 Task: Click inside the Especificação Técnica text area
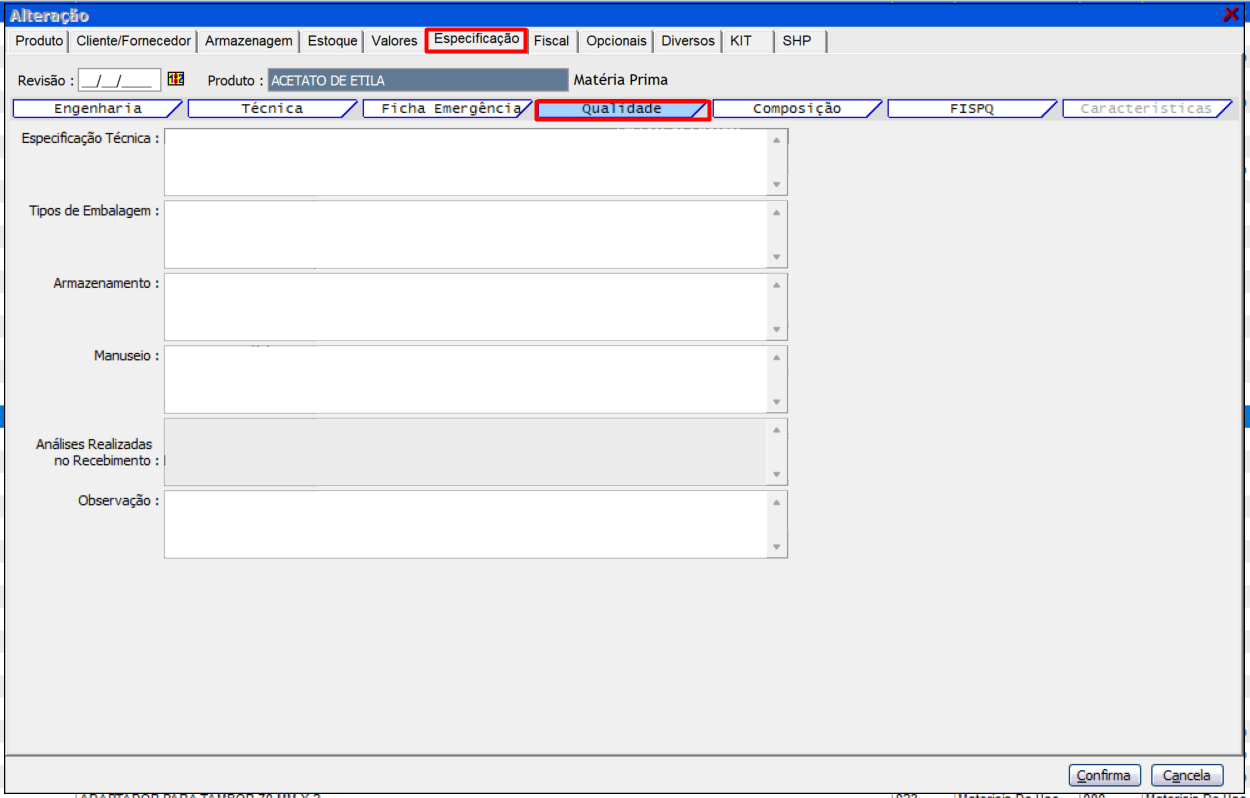coord(465,162)
